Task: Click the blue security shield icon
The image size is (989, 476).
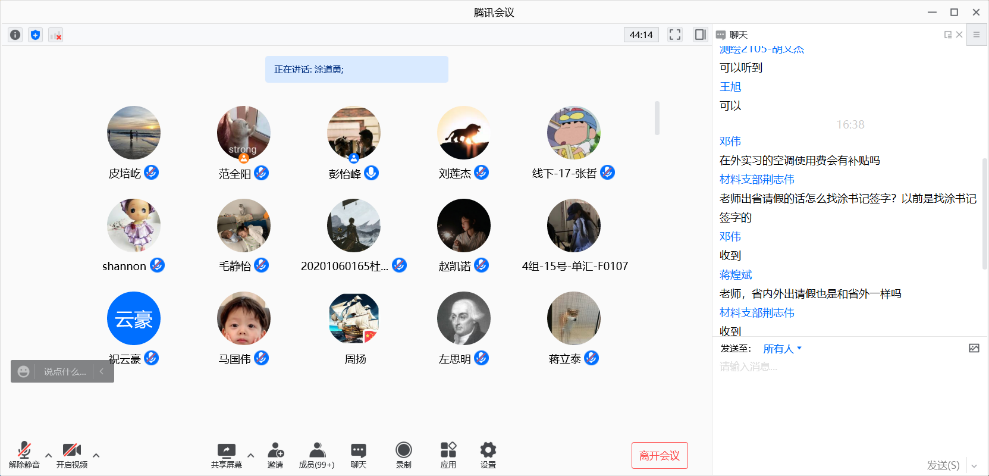Action: (35, 35)
